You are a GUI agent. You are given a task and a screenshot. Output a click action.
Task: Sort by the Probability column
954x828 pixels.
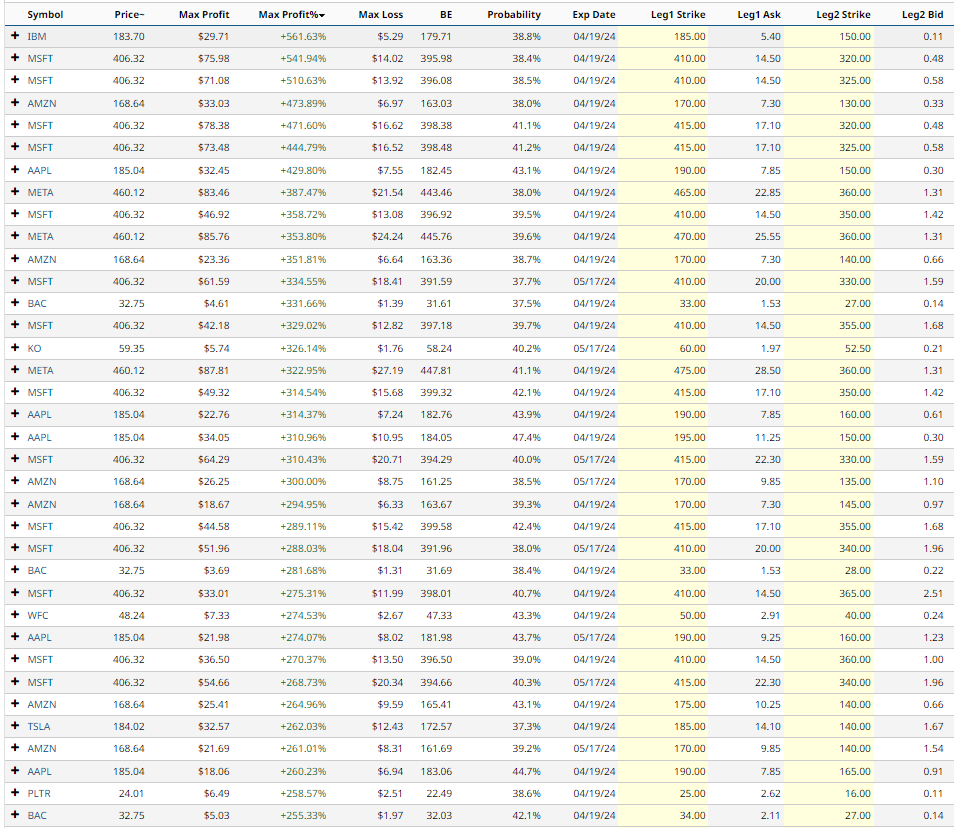(514, 15)
